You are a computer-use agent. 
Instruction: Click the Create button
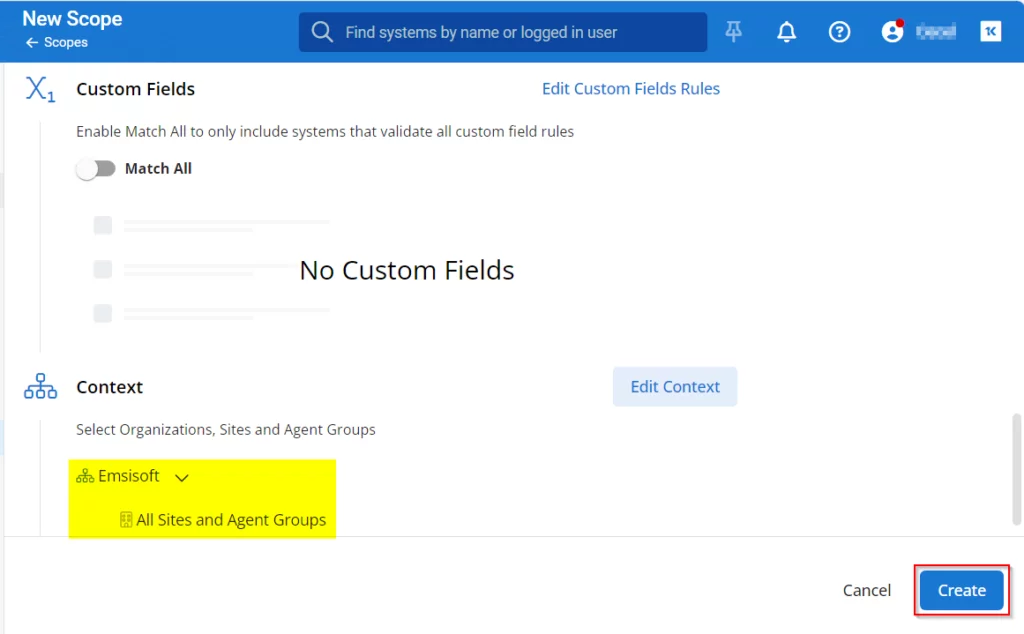(961, 590)
